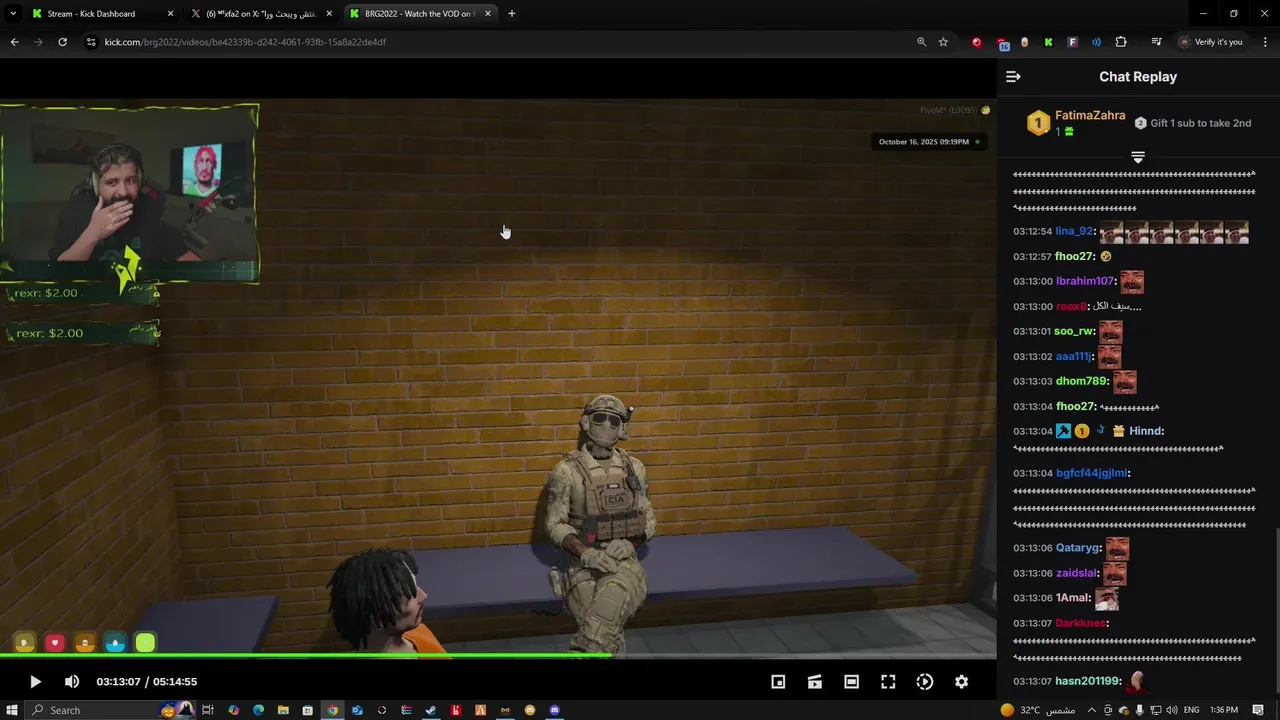Image resolution: width=1280 pixels, height=720 pixels.
Task: Open tab search dropdown in browser
Action: 12,14
